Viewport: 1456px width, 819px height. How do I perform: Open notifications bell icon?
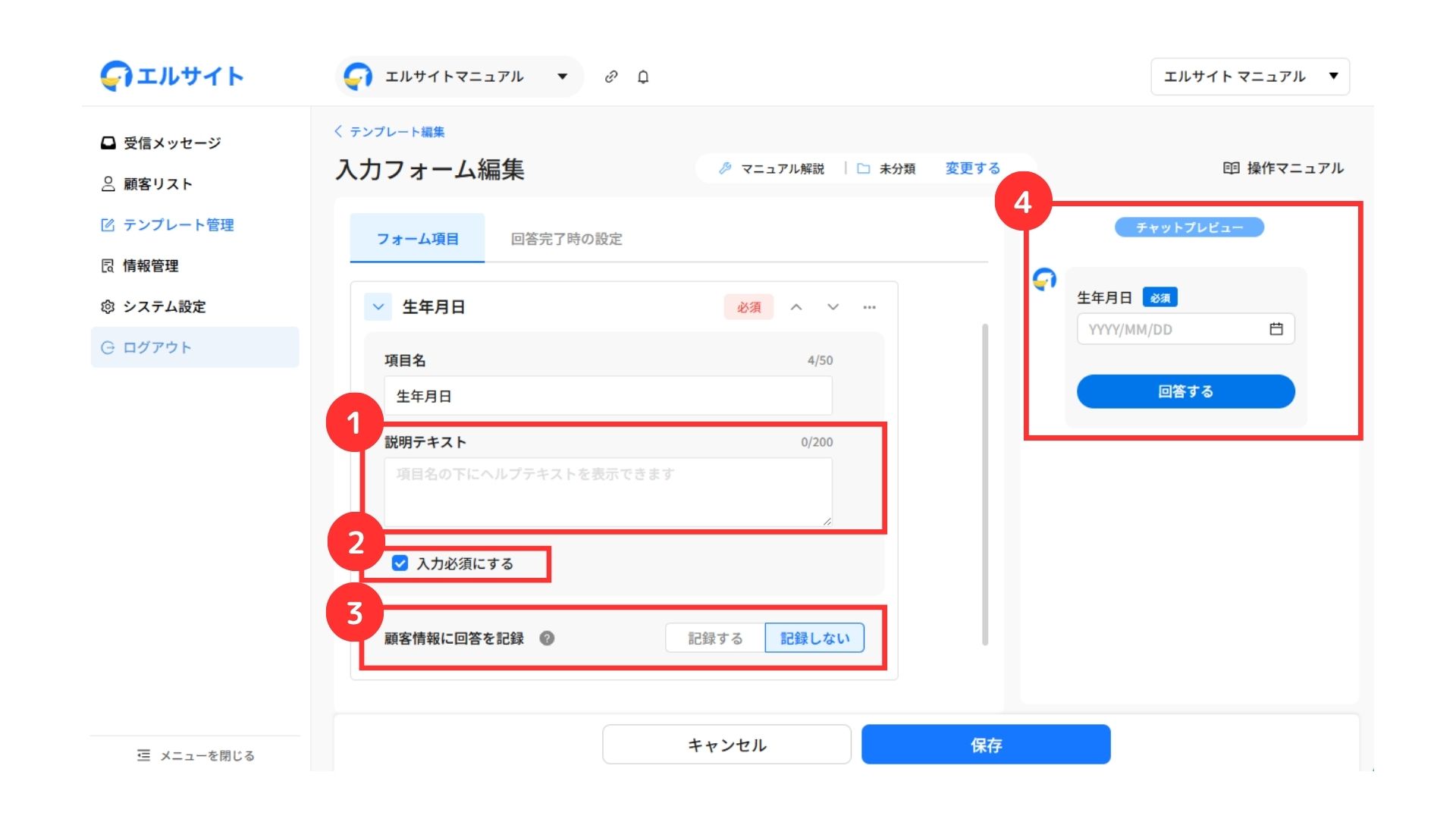click(x=643, y=77)
